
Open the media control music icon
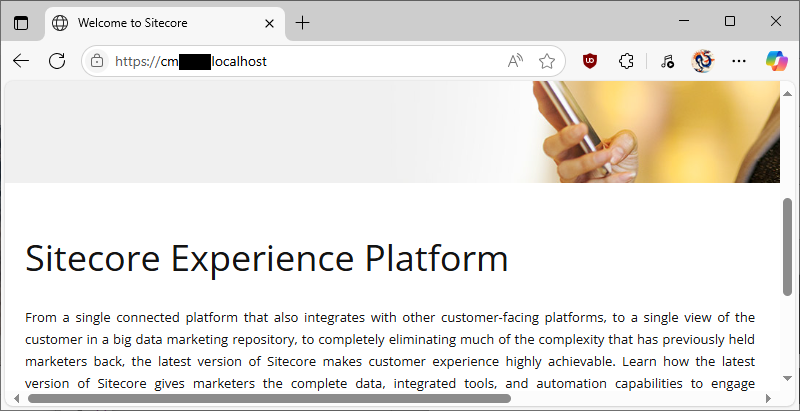(x=667, y=61)
